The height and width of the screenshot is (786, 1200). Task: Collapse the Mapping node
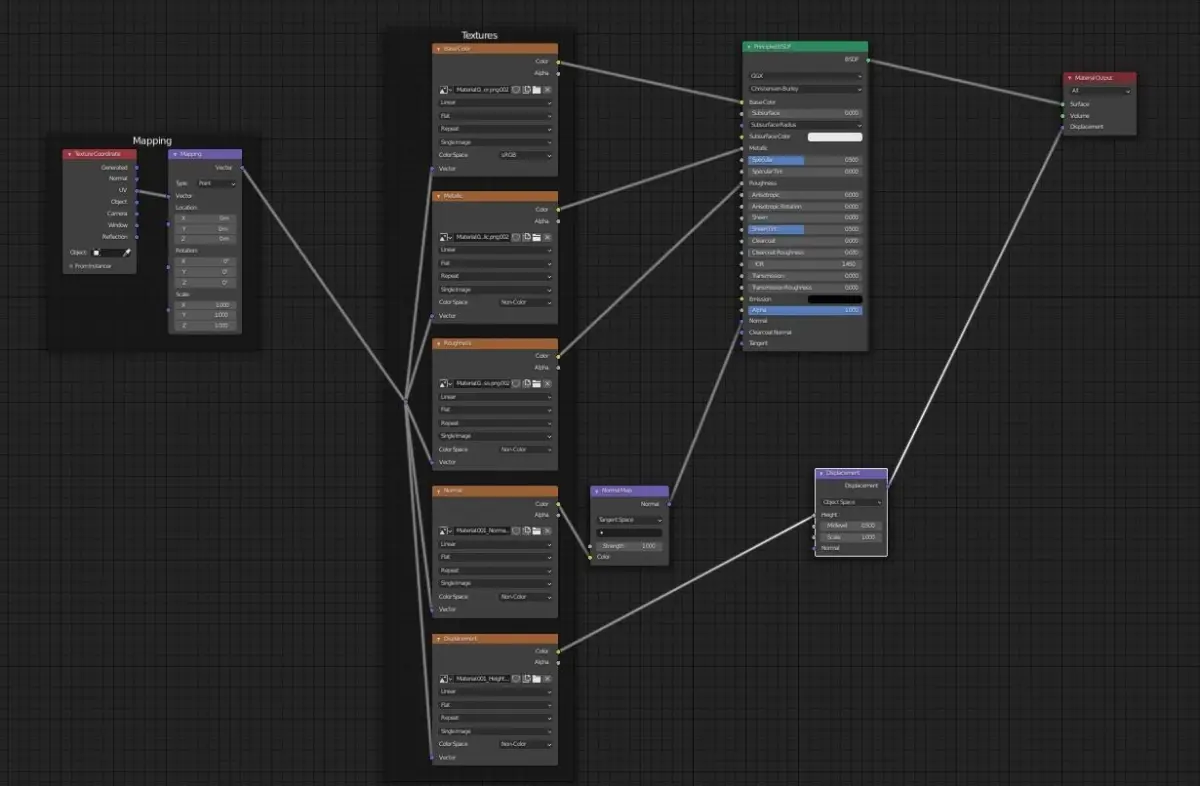pyautogui.click(x=175, y=154)
